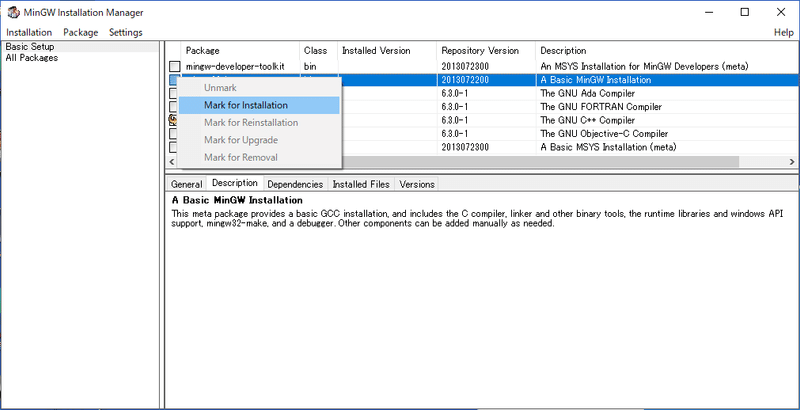
Task: Switch to the Installed Files tab
Action: pos(361,184)
